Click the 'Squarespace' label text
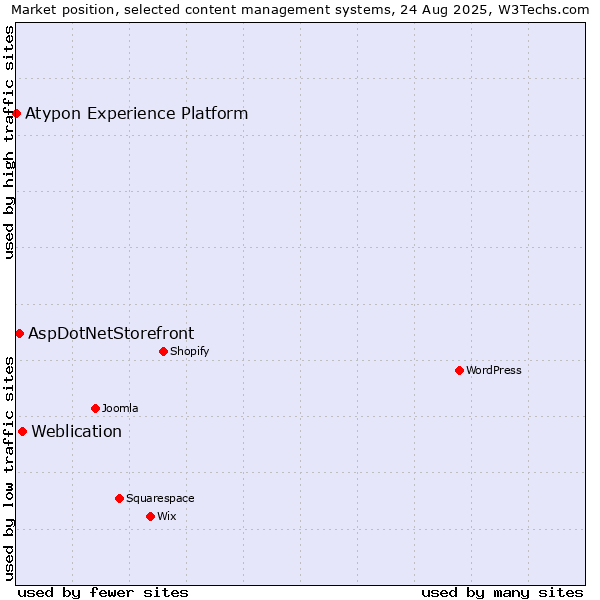The width and height of the screenshot is (600, 600). point(160,499)
